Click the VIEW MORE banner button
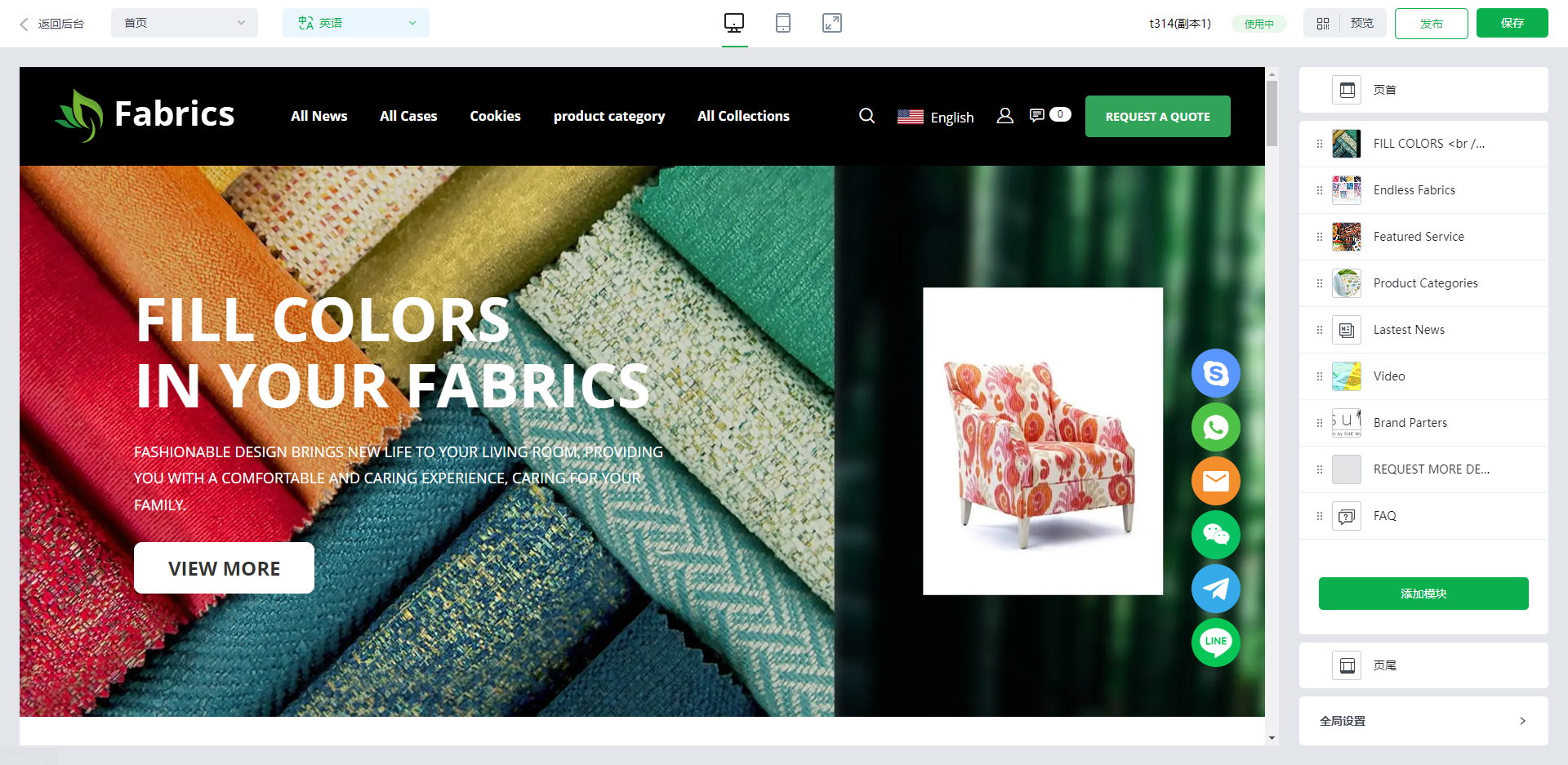The image size is (1568, 765). tap(224, 568)
